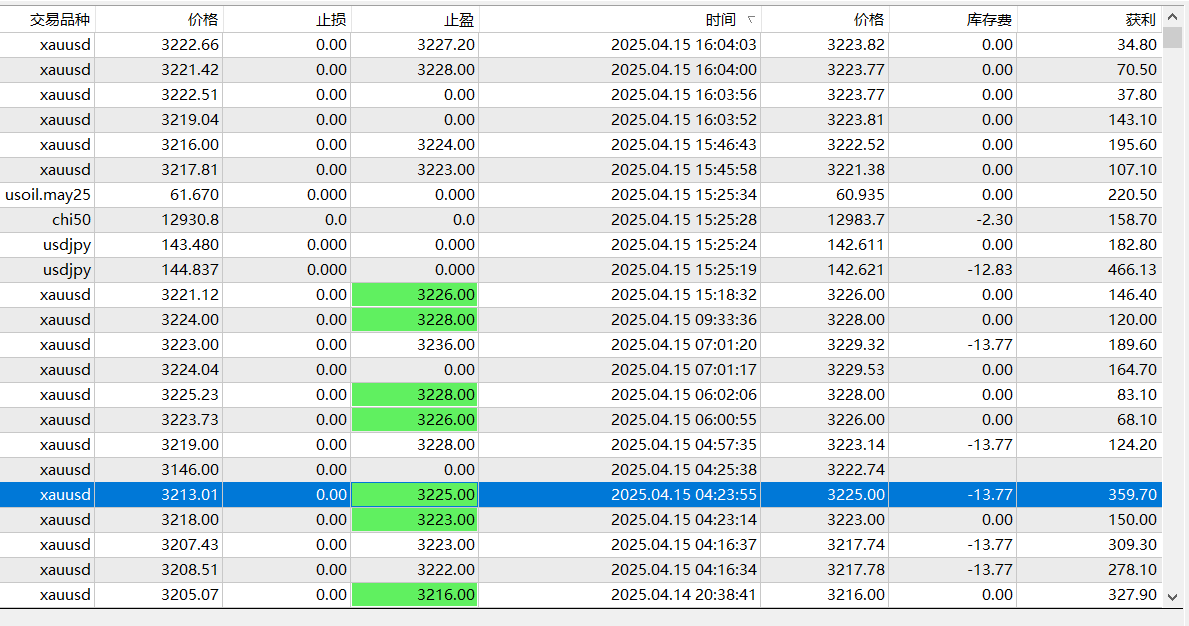Click close price 12983.7
Image resolution: width=1189 pixels, height=626 pixels.
856,220
